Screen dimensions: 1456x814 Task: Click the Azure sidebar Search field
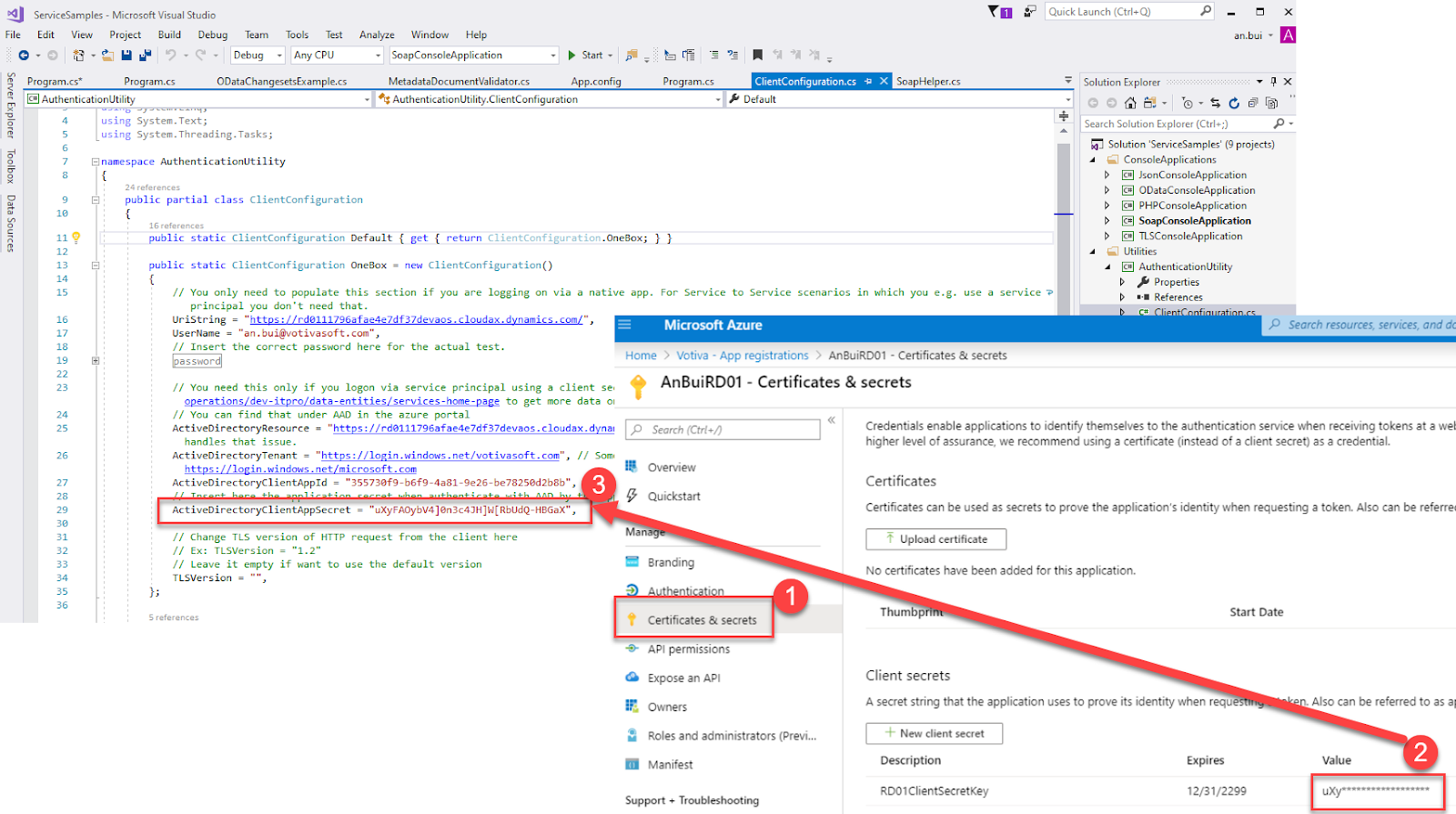point(723,429)
